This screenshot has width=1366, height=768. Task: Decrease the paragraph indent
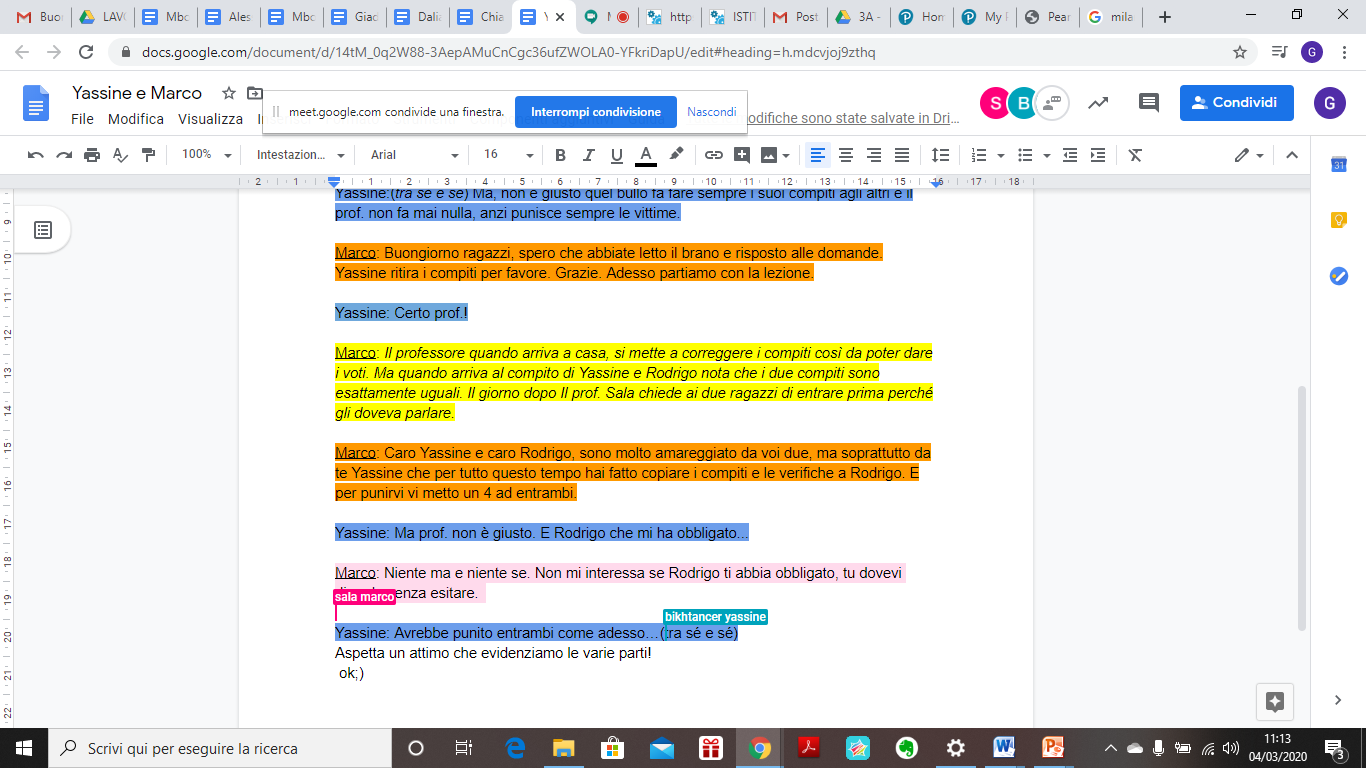point(1070,155)
